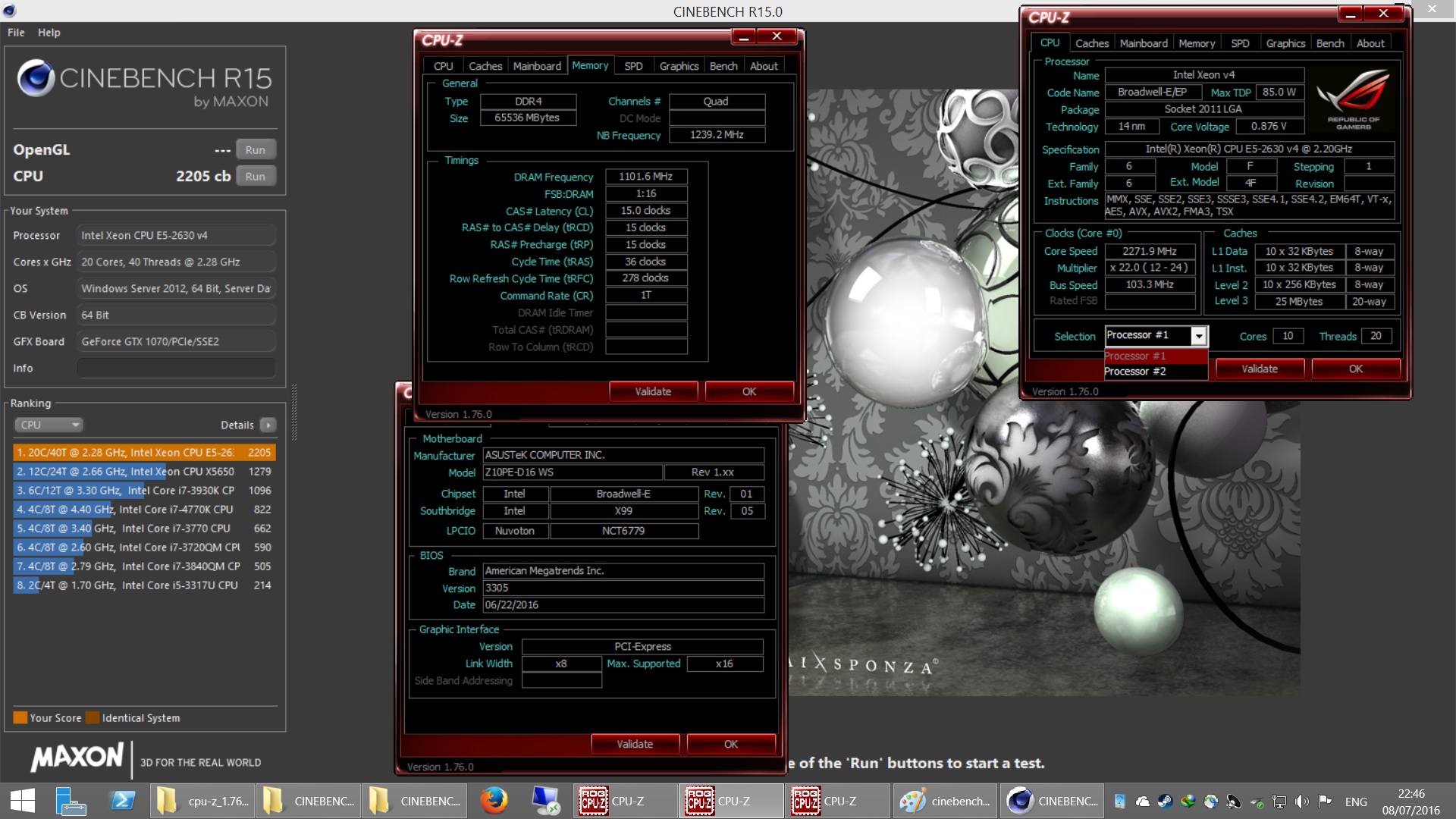The height and width of the screenshot is (819, 1456).
Task: Open the processor Selection dropdown arrow
Action: 1199,335
